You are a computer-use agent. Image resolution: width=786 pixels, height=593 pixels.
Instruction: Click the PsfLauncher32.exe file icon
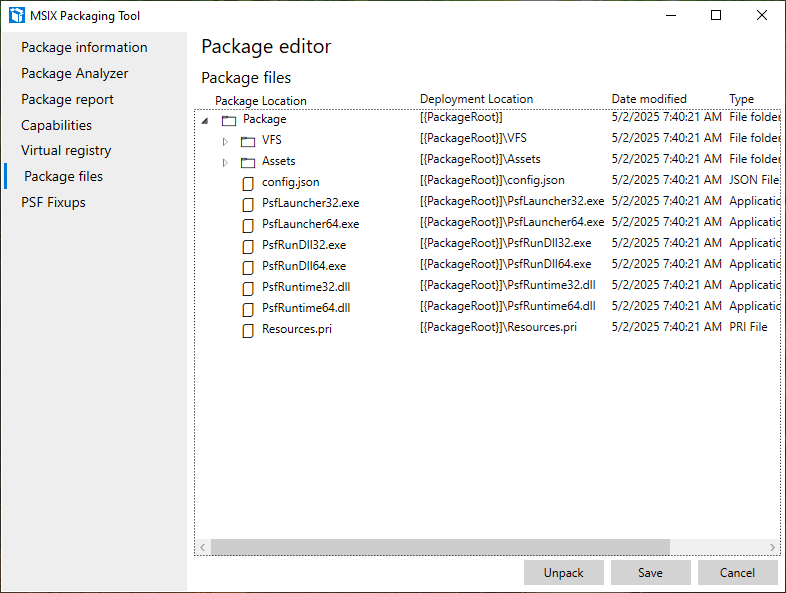tap(248, 205)
